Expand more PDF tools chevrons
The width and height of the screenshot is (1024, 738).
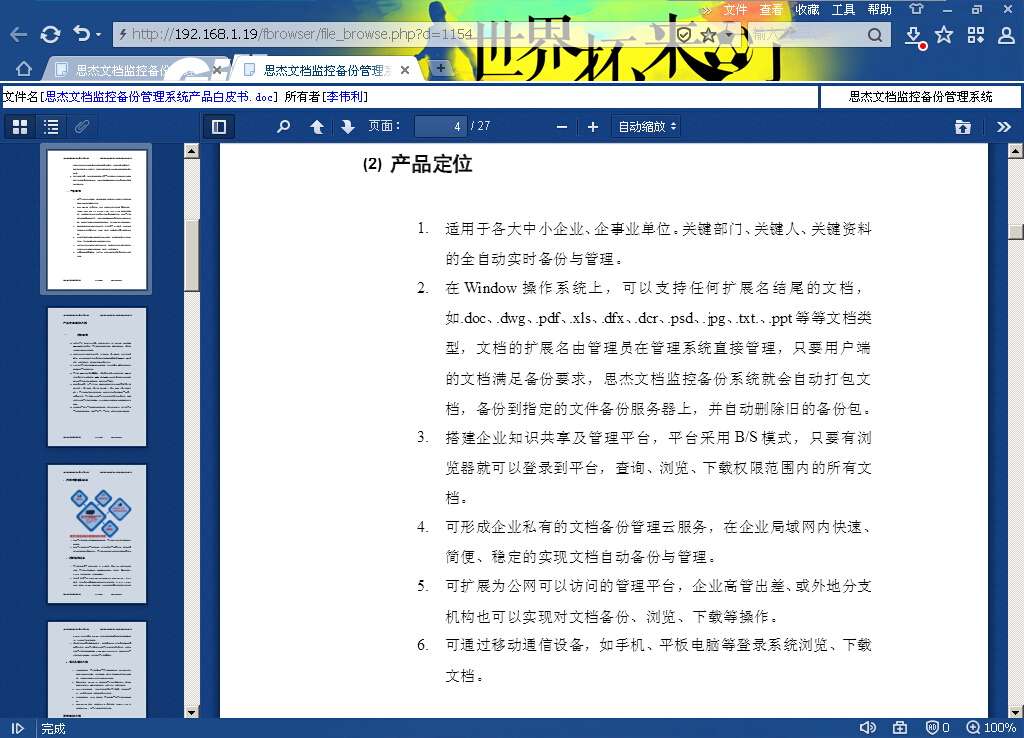1004,127
